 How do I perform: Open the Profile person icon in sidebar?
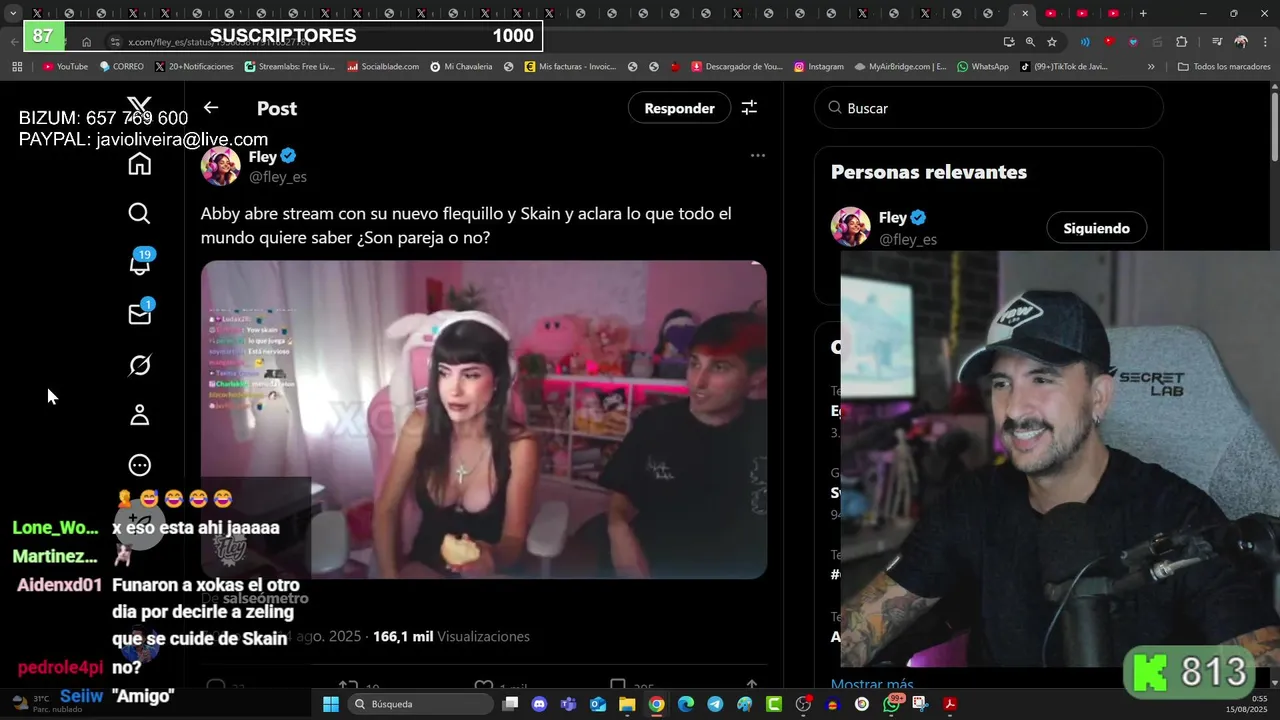(x=140, y=415)
